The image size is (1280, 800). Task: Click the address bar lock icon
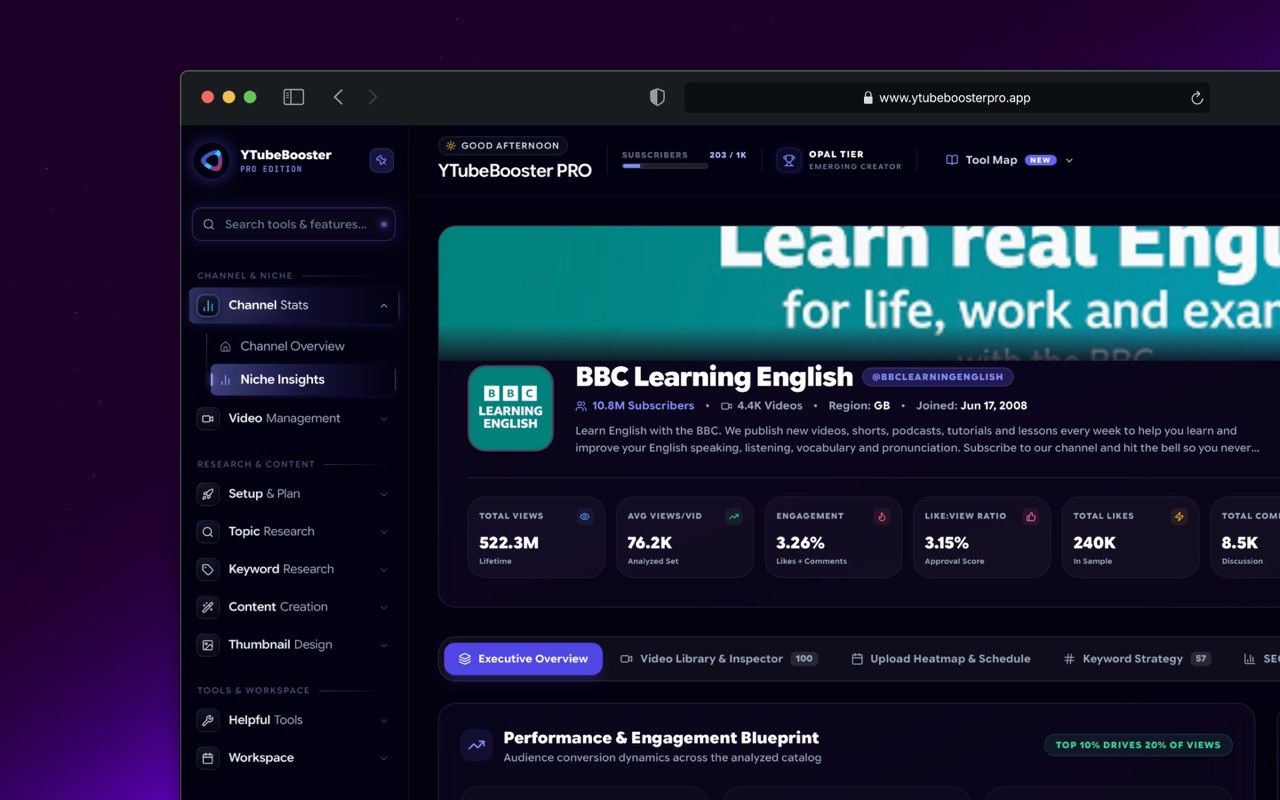click(x=868, y=98)
